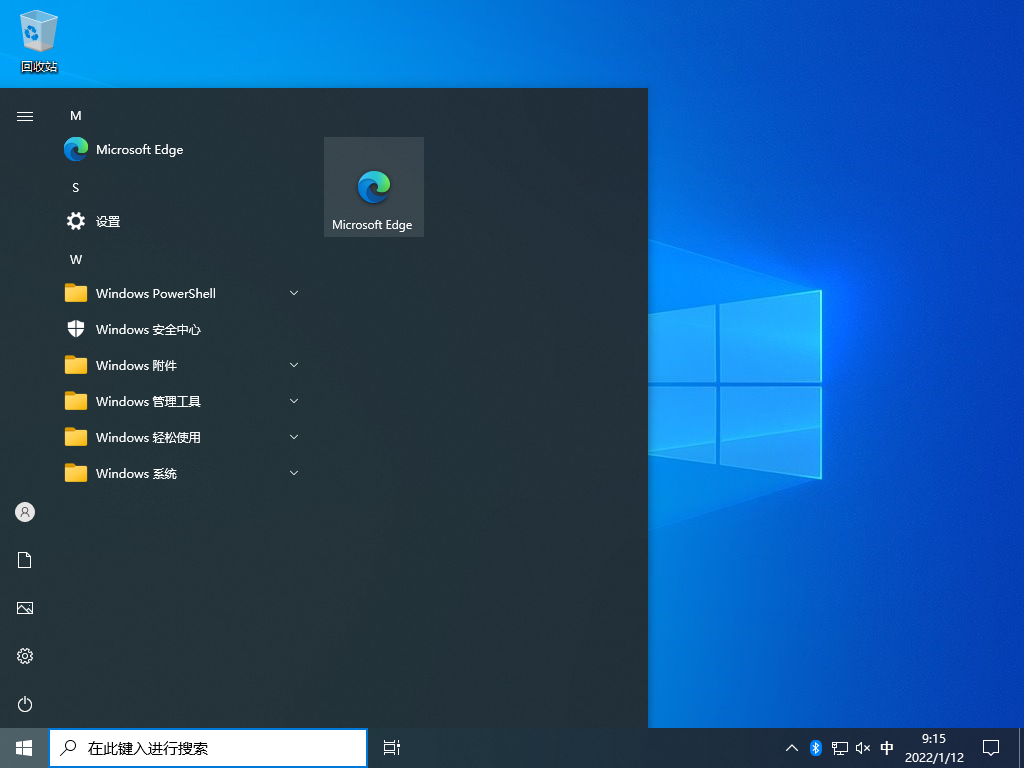The width and height of the screenshot is (1024, 768).
Task: Expand the Windows 附件 folder
Action: [293, 365]
